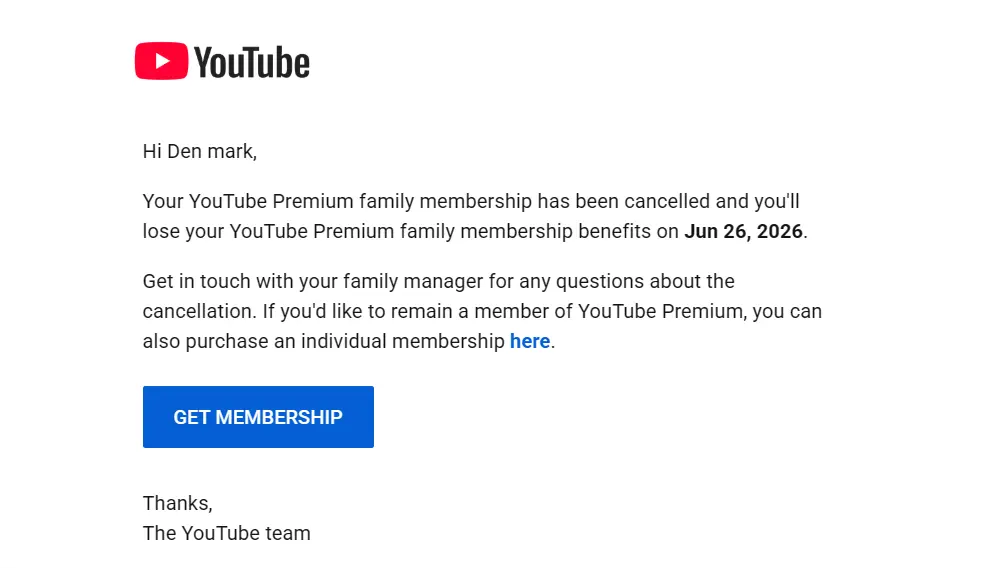The height and width of the screenshot is (568, 1007).
Task: Click the word 'benefits' before the date
Action: [x=615, y=231]
